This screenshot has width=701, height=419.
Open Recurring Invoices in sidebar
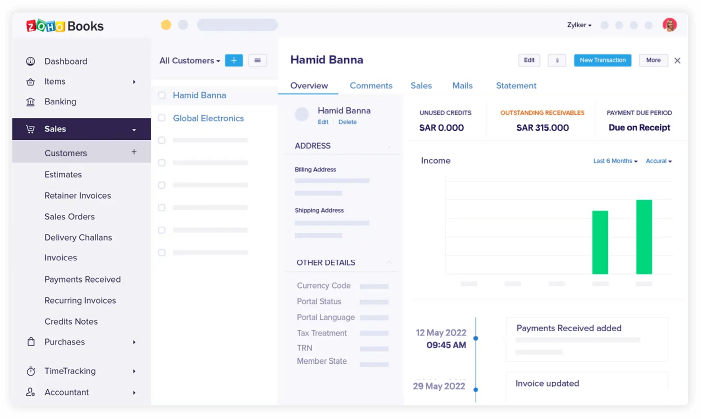[x=80, y=300]
